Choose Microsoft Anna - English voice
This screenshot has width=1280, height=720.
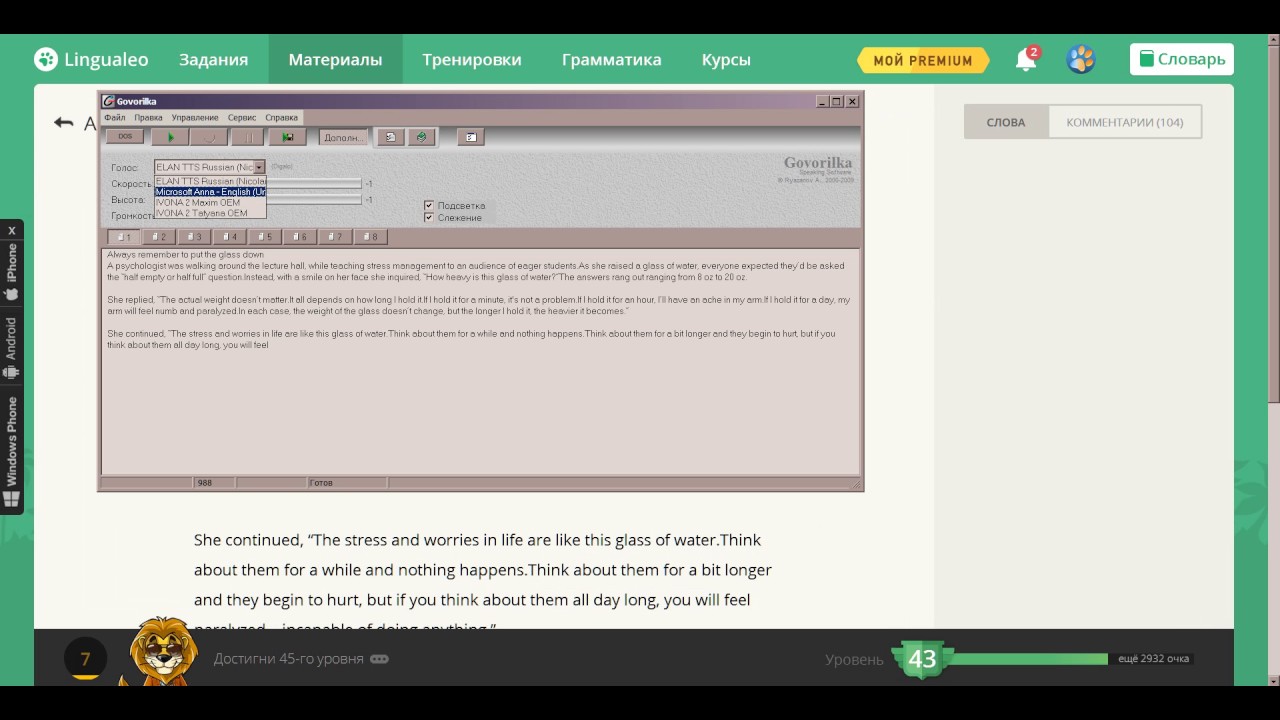tap(210, 191)
